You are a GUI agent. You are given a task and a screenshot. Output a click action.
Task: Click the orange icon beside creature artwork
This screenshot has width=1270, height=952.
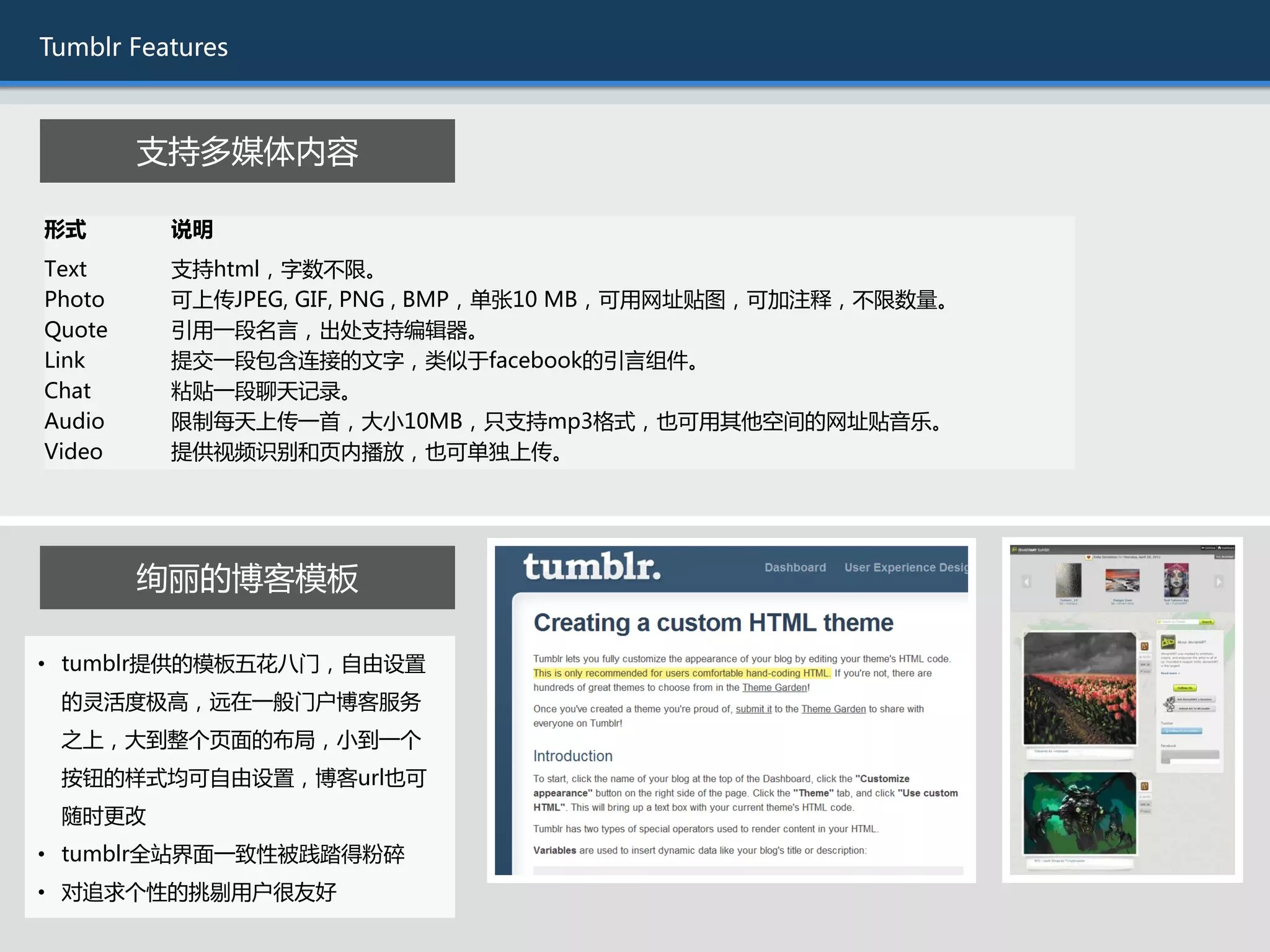pyautogui.click(x=1144, y=786)
